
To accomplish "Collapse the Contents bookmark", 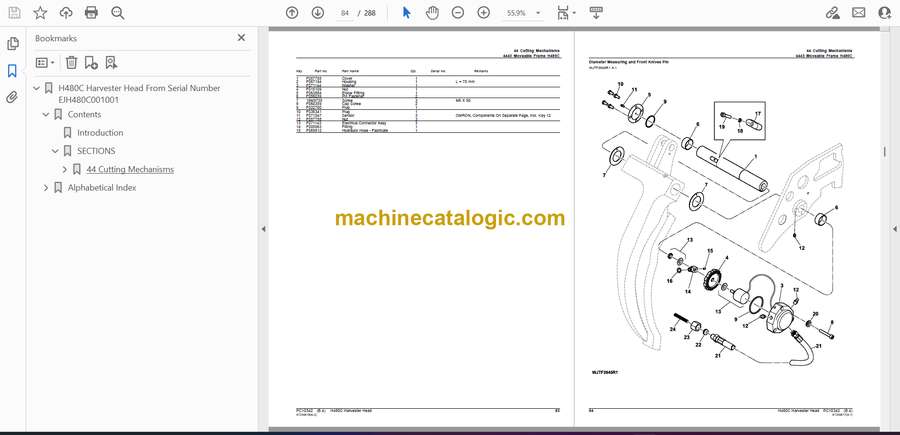I will coord(46,115).
